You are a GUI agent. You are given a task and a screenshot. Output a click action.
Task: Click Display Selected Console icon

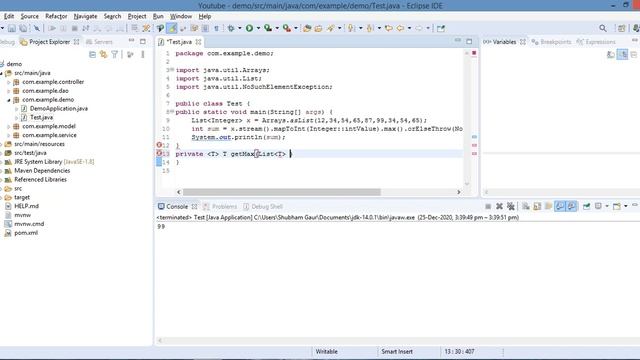point(598,207)
